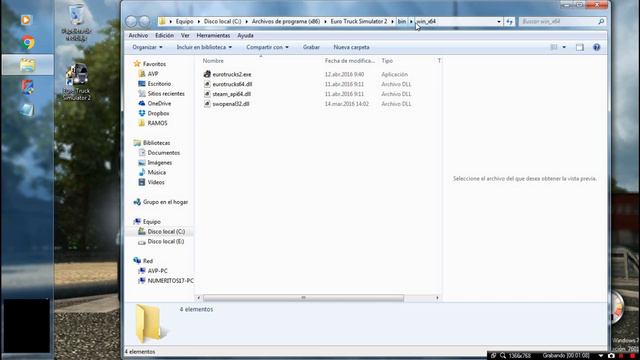This screenshot has height=360, width=640.
Task: Open Compartir con dropdown
Action: (x=267, y=47)
